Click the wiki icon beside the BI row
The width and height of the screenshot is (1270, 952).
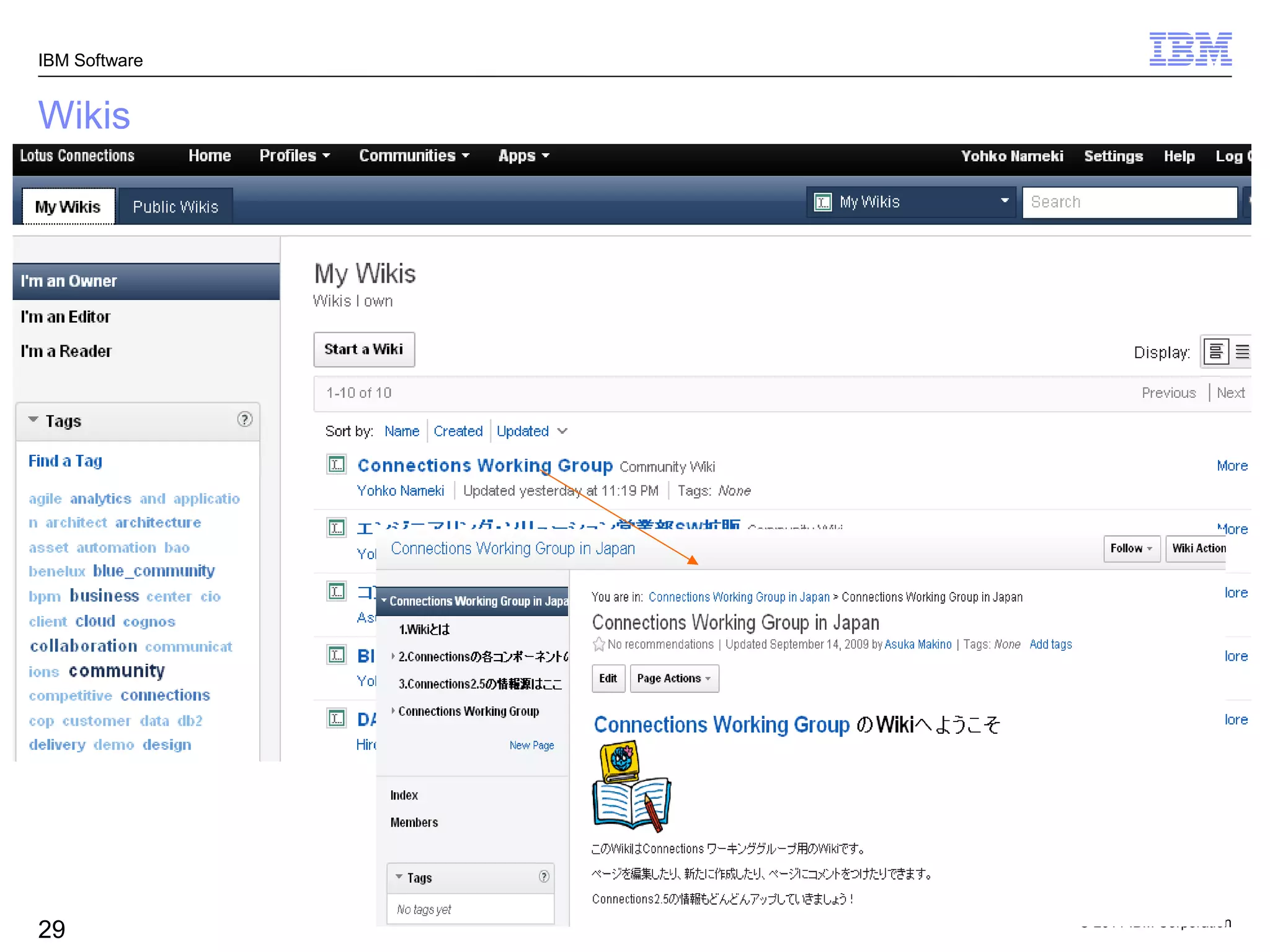pos(337,654)
